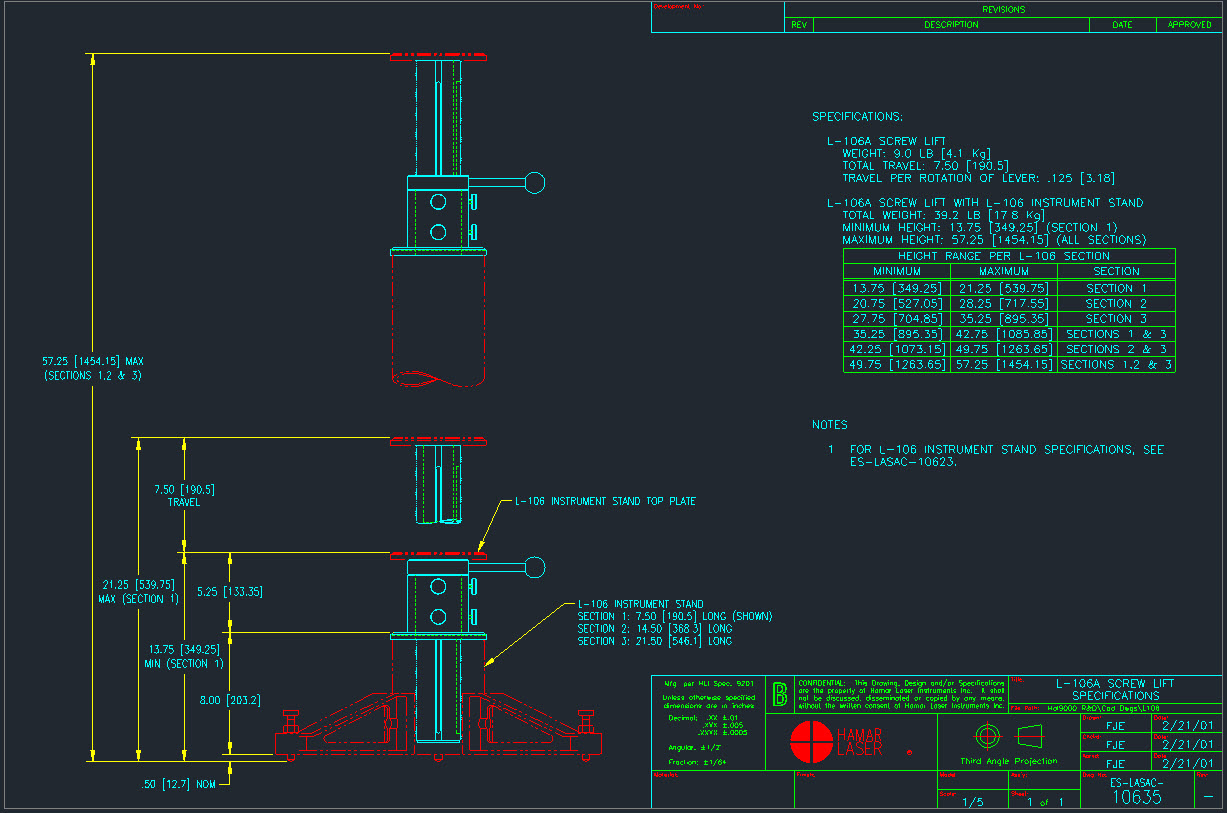Screen dimensions: 1227x813
Task: Select the scale value 1/5
Action: point(971,802)
